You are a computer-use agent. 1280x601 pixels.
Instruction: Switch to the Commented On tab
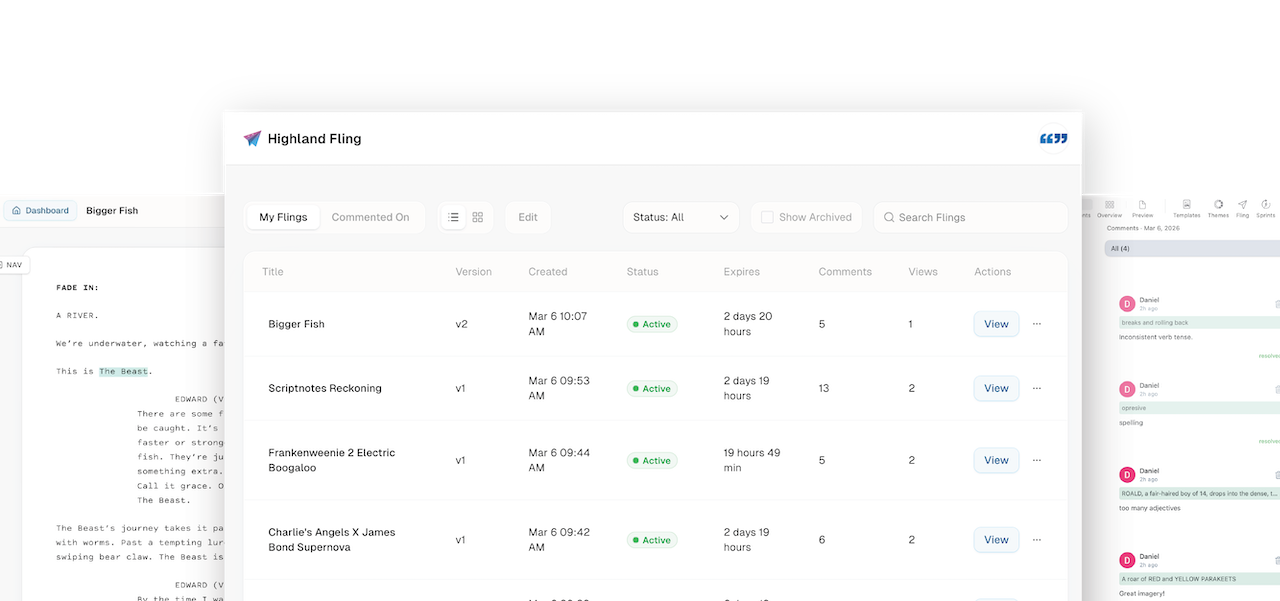click(372, 216)
